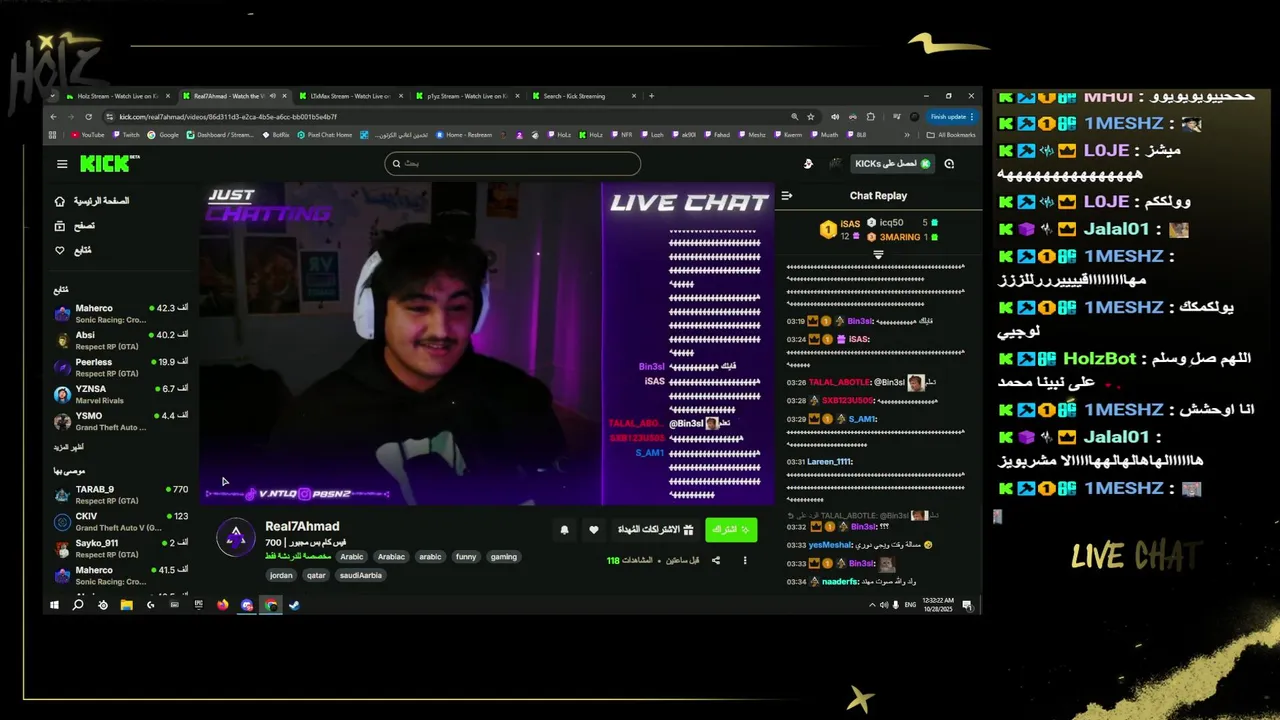Collapse the Chat Replay panel arrow

click(787, 196)
